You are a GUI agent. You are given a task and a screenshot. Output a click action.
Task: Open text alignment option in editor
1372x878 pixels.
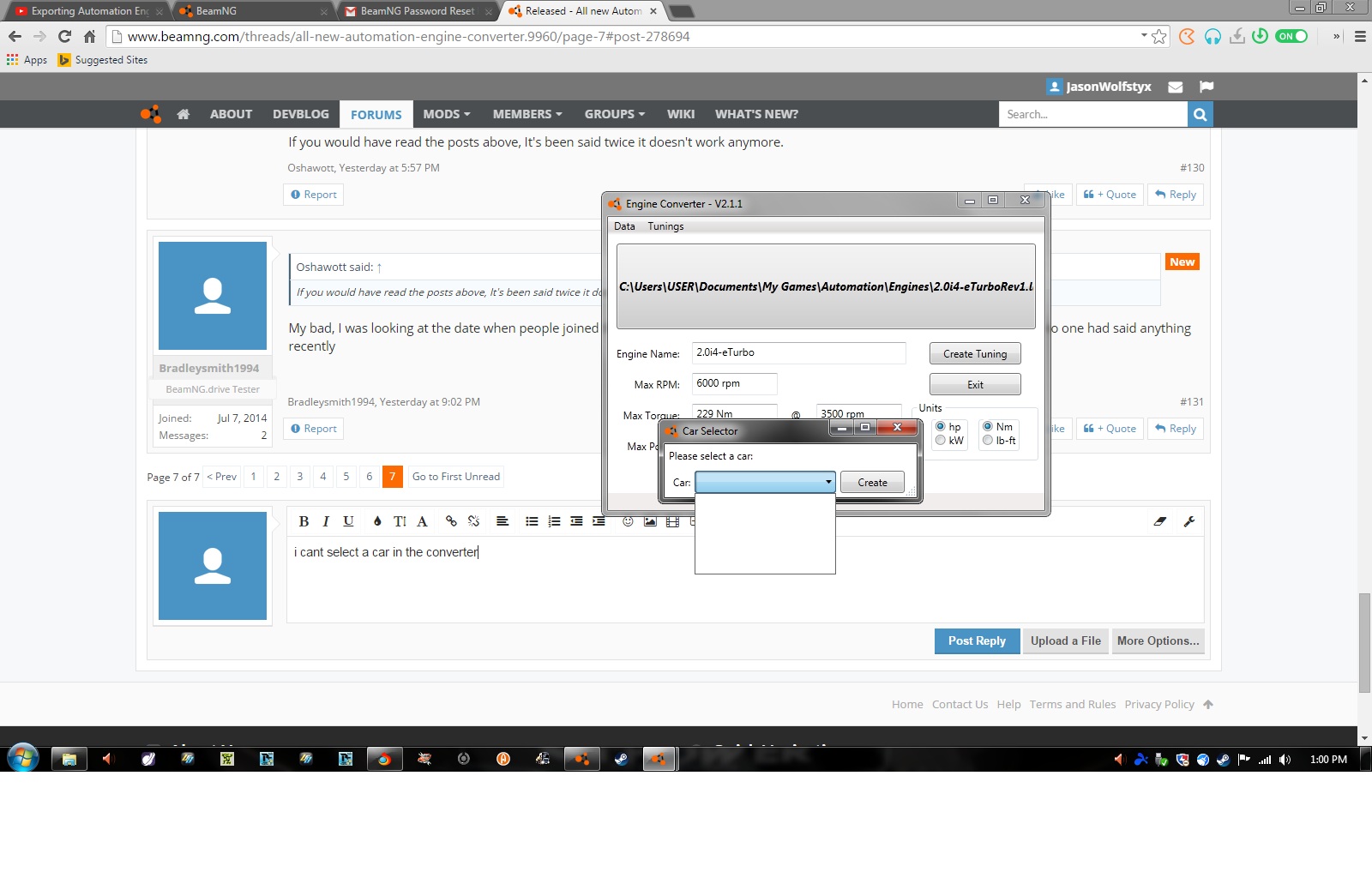click(x=502, y=521)
